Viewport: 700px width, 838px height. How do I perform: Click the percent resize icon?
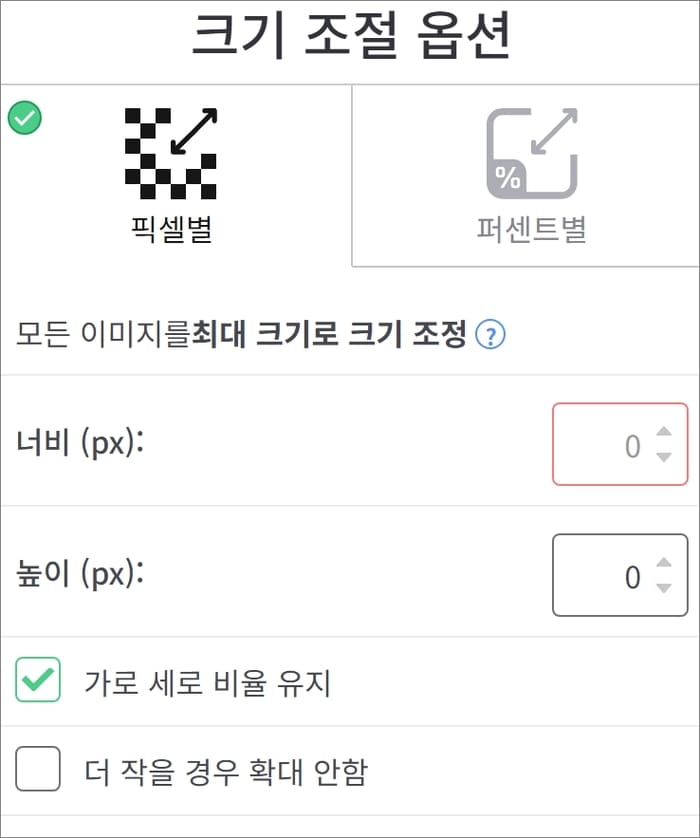(532, 153)
